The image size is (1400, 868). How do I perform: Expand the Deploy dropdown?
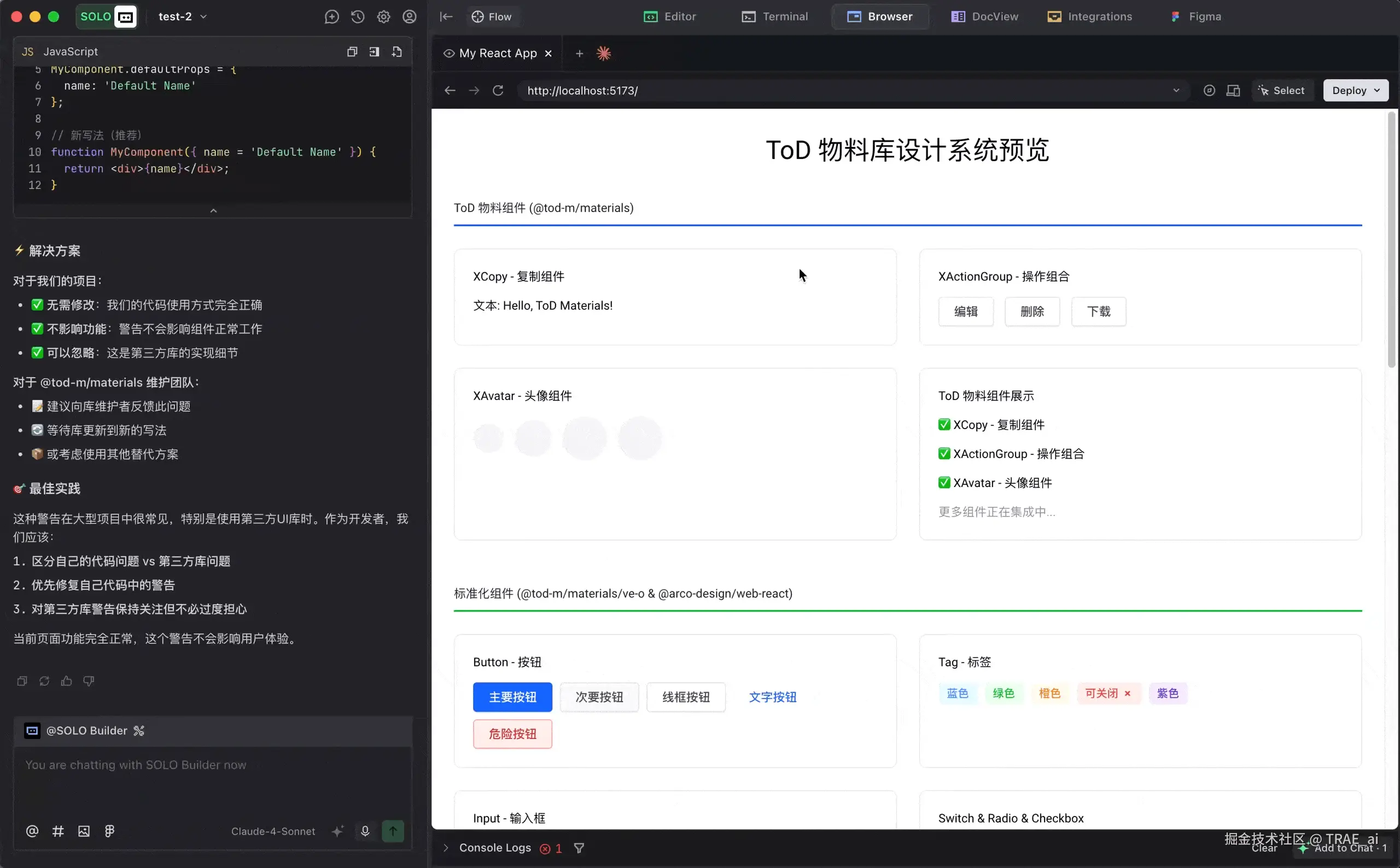(x=1355, y=90)
